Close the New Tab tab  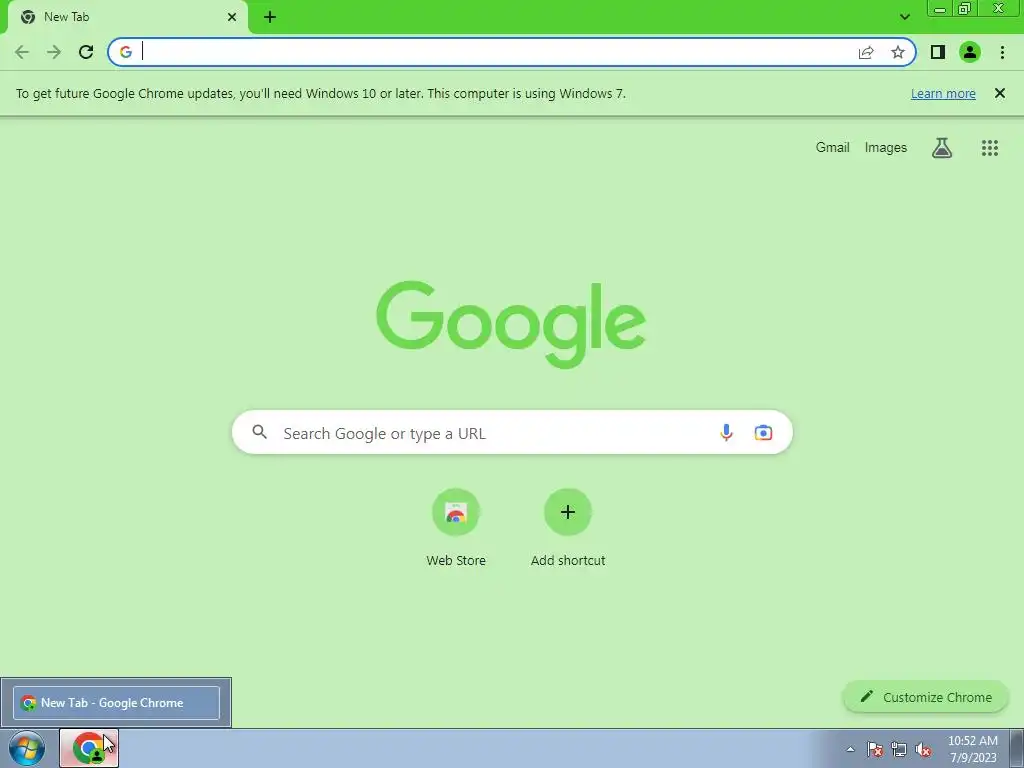[232, 17]
